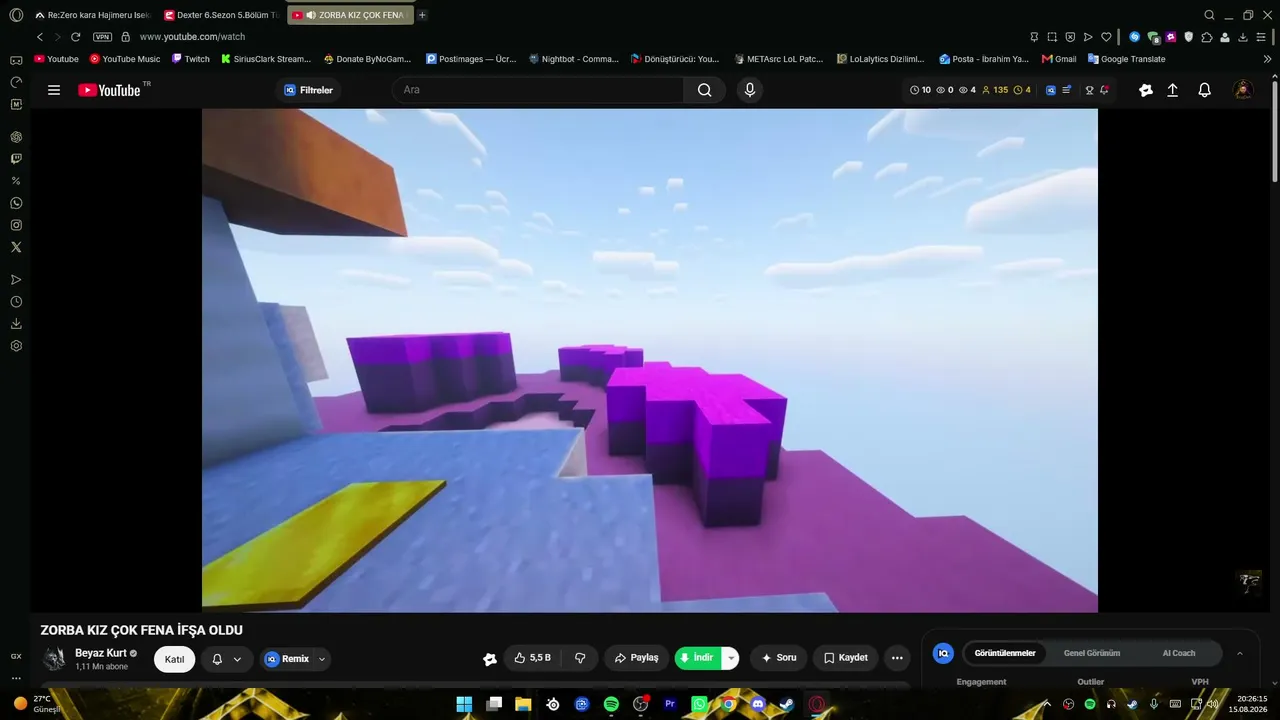Open Opera sidebar settings gear
The height and width of the screenshot is (720, 1280).
pos(16,346)
